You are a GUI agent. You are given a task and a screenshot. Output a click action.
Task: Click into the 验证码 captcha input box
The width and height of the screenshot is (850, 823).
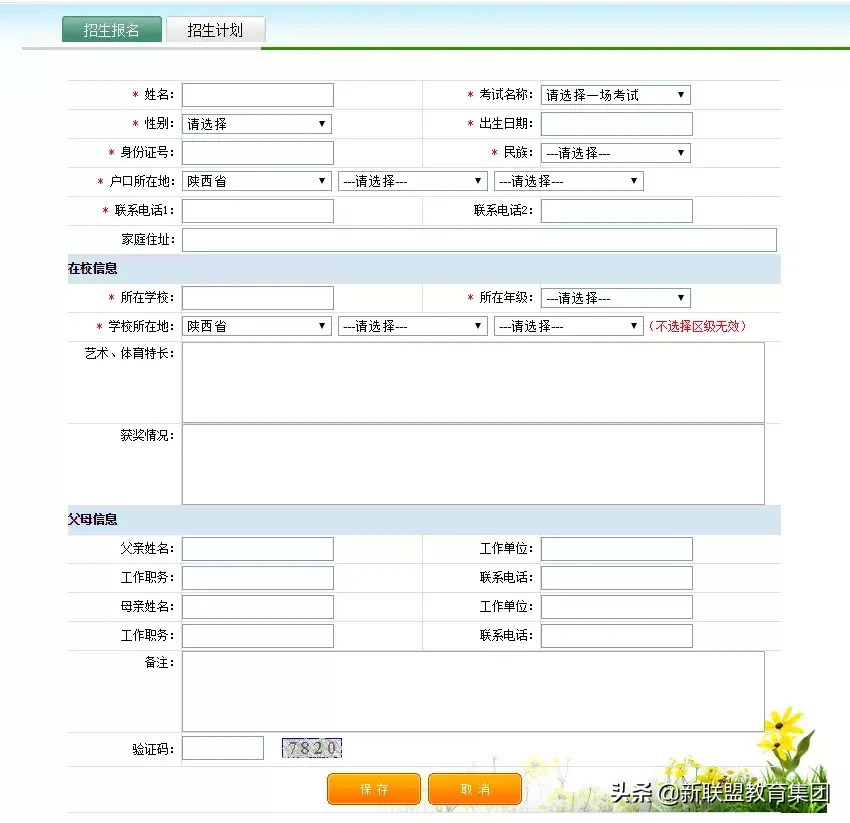(x=222, y=747)
